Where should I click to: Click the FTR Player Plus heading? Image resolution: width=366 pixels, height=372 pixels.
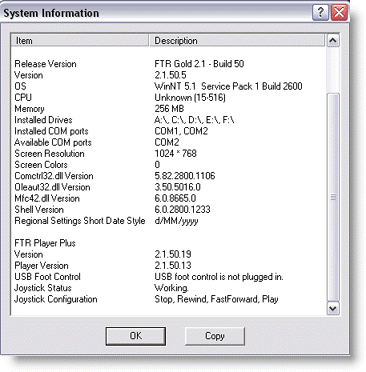tap(45, 243)
